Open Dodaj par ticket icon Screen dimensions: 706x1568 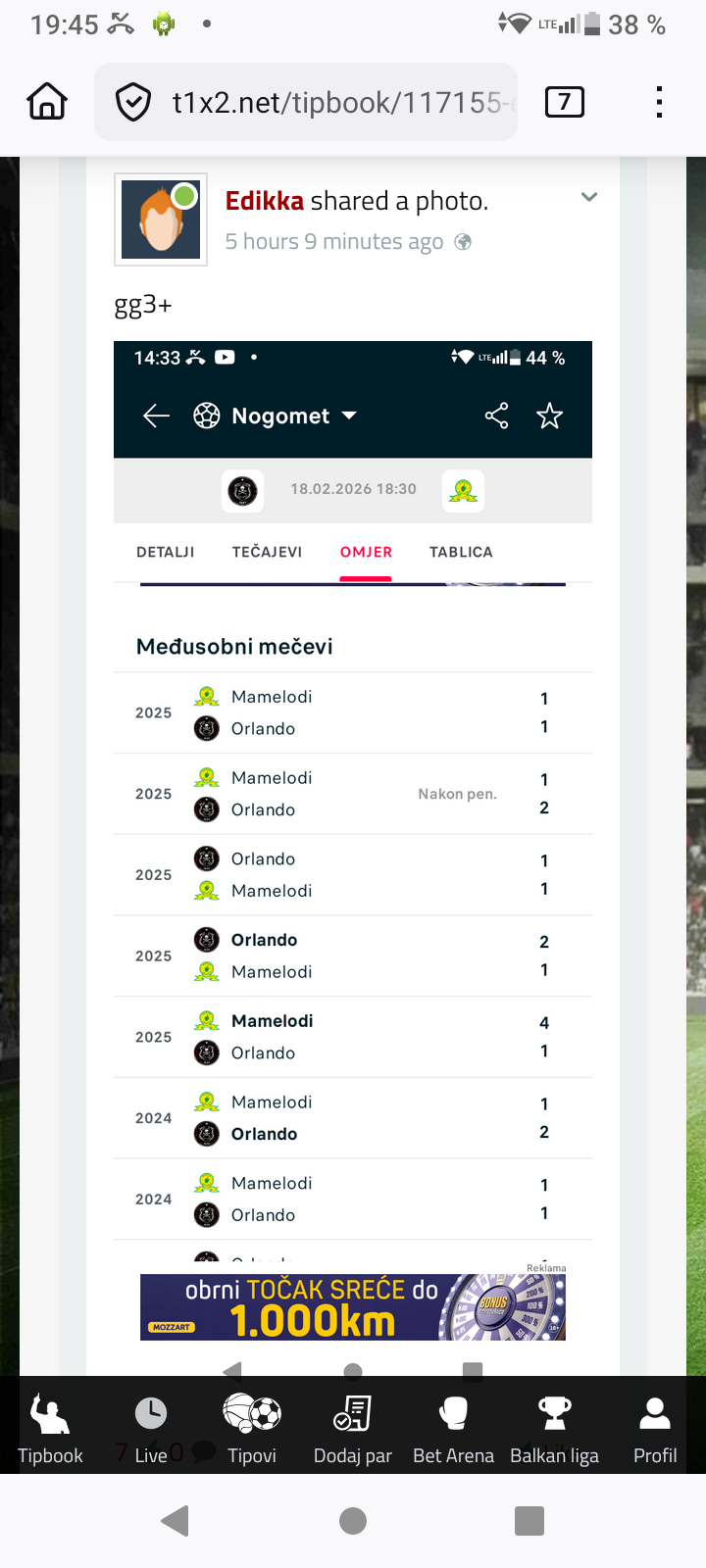(x=353, y=1429)
